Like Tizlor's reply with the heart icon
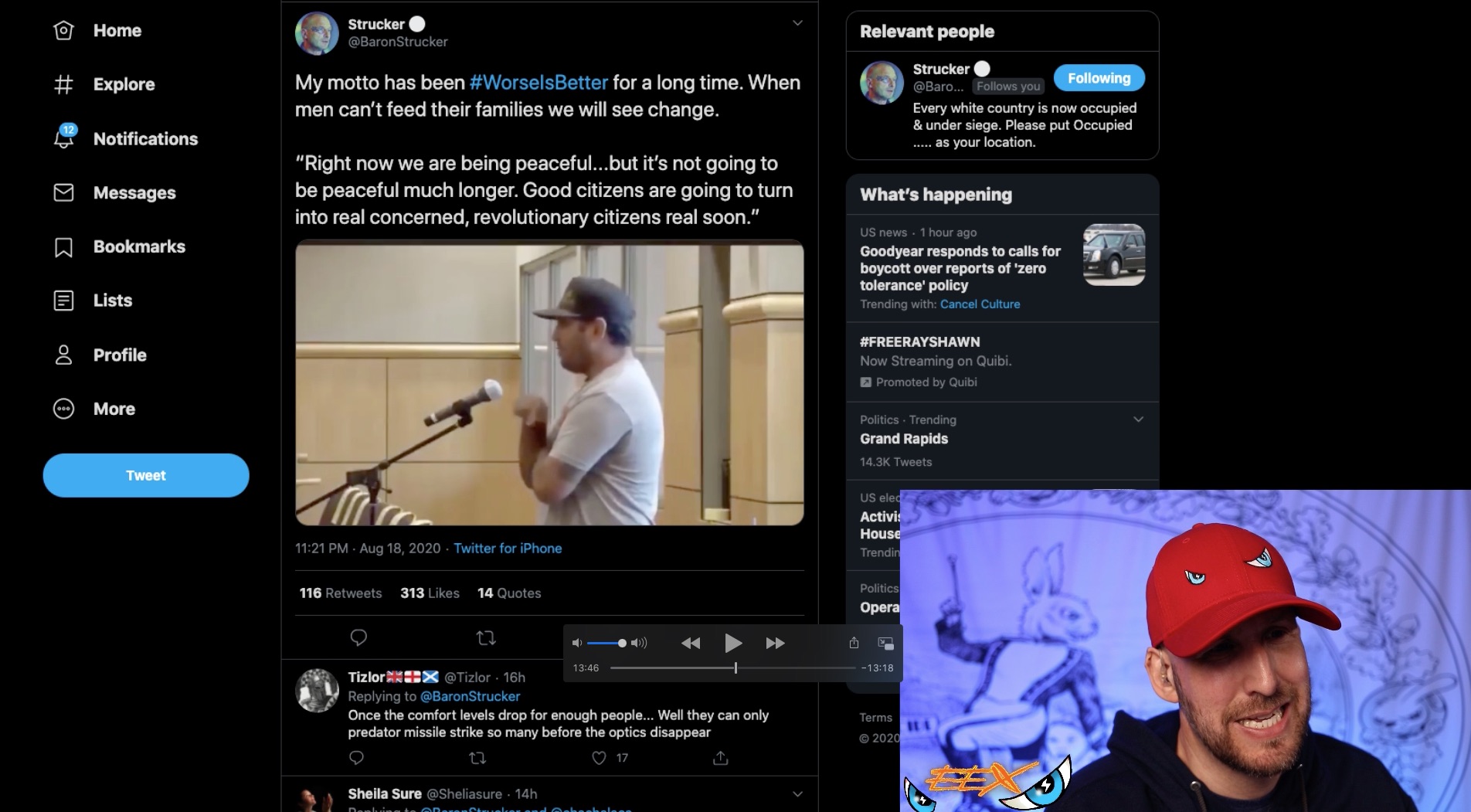This screenshot has width=1471, height=812. coord(599,758)
